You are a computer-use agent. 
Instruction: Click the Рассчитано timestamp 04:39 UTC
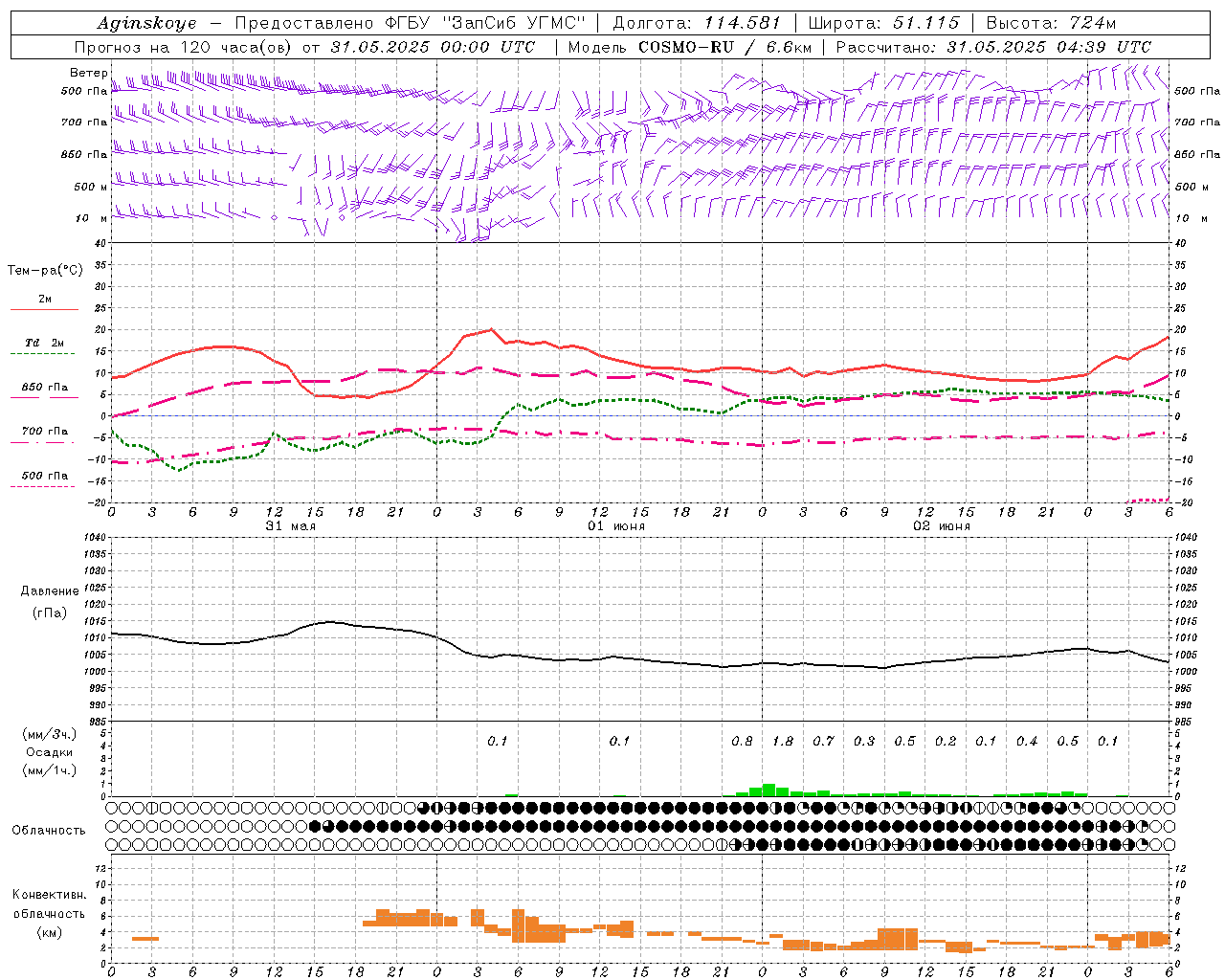1103,47
